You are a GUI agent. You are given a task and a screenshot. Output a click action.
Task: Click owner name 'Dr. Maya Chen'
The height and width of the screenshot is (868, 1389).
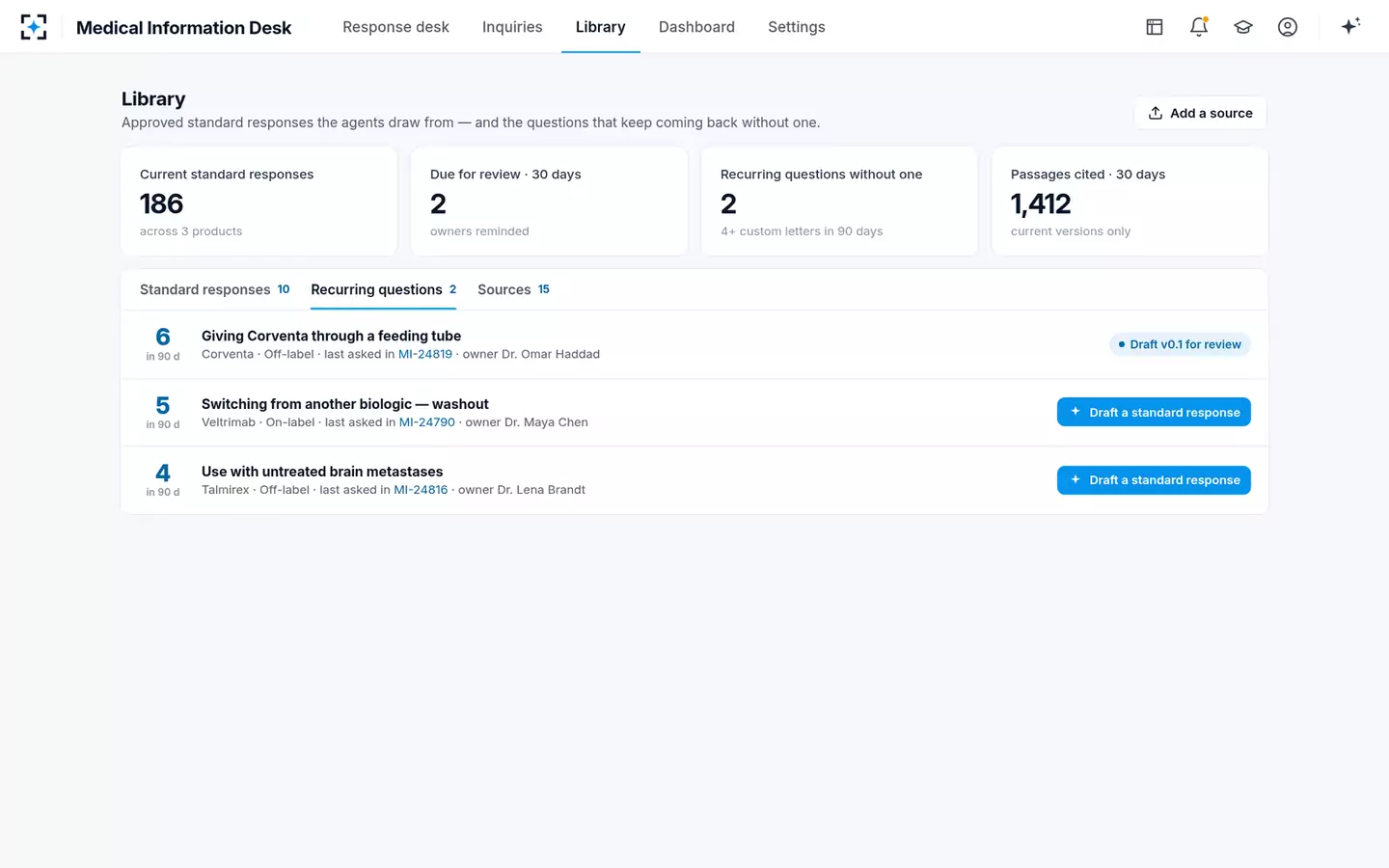tap(546, 422)
